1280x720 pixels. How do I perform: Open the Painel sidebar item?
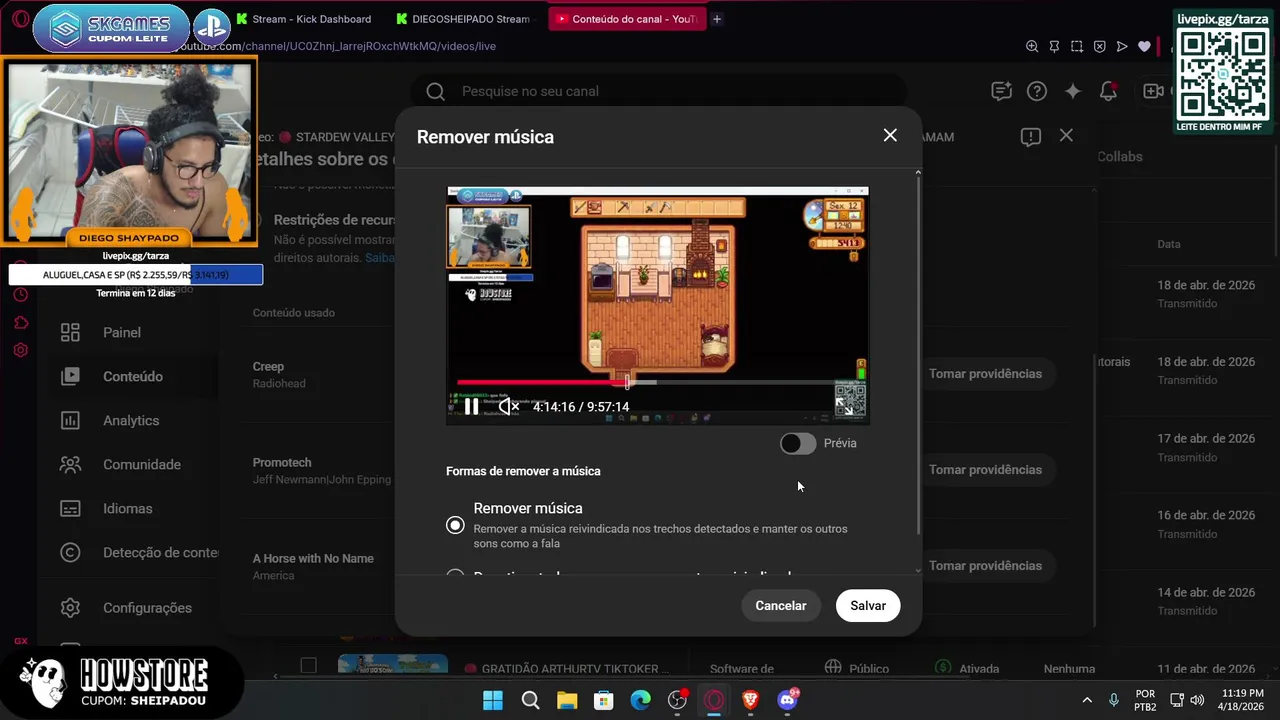coord(122,332)
